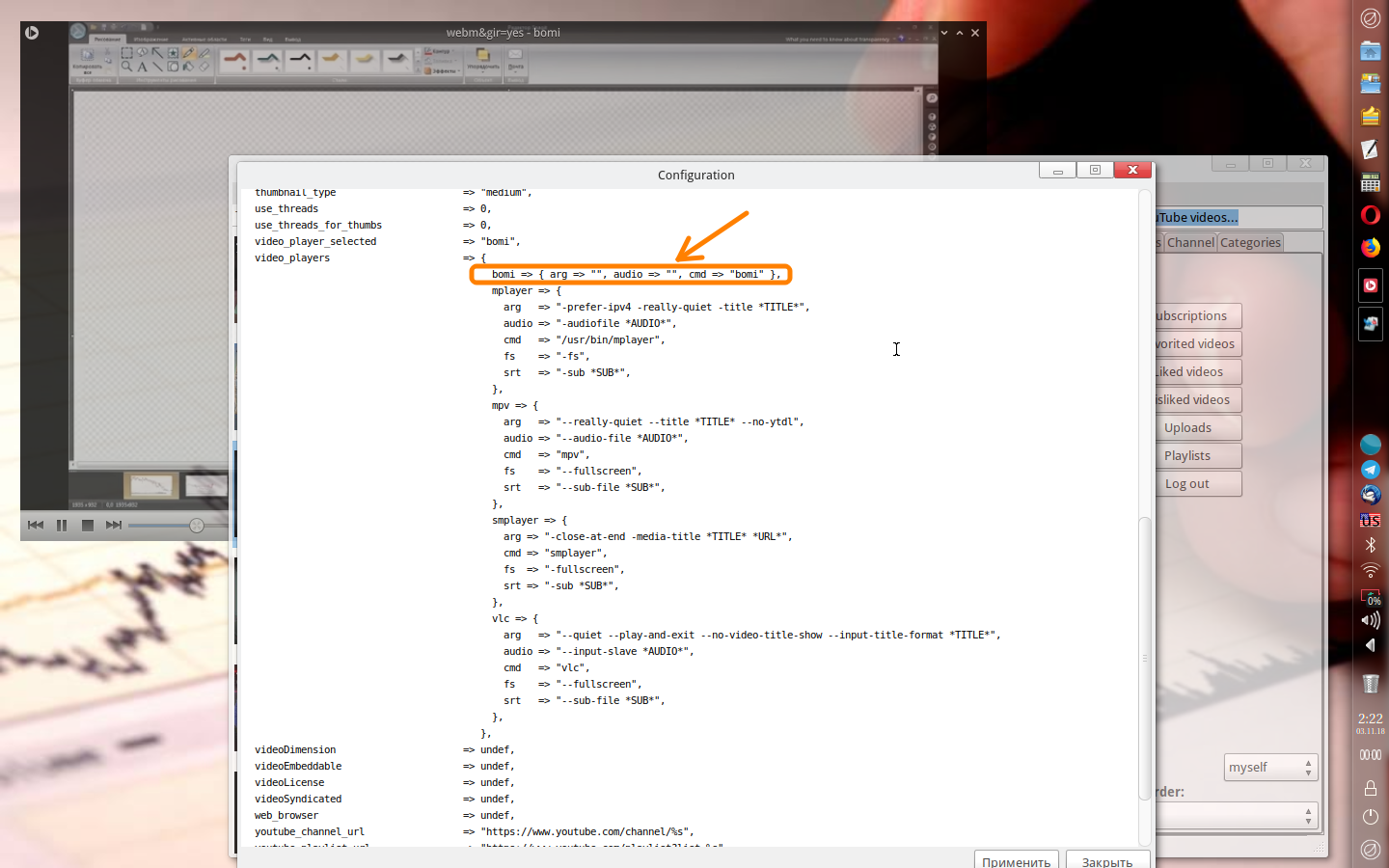Screen dimensions: 1389x868
Task: Click the smplayer arg line
Action: pos(647,537)
